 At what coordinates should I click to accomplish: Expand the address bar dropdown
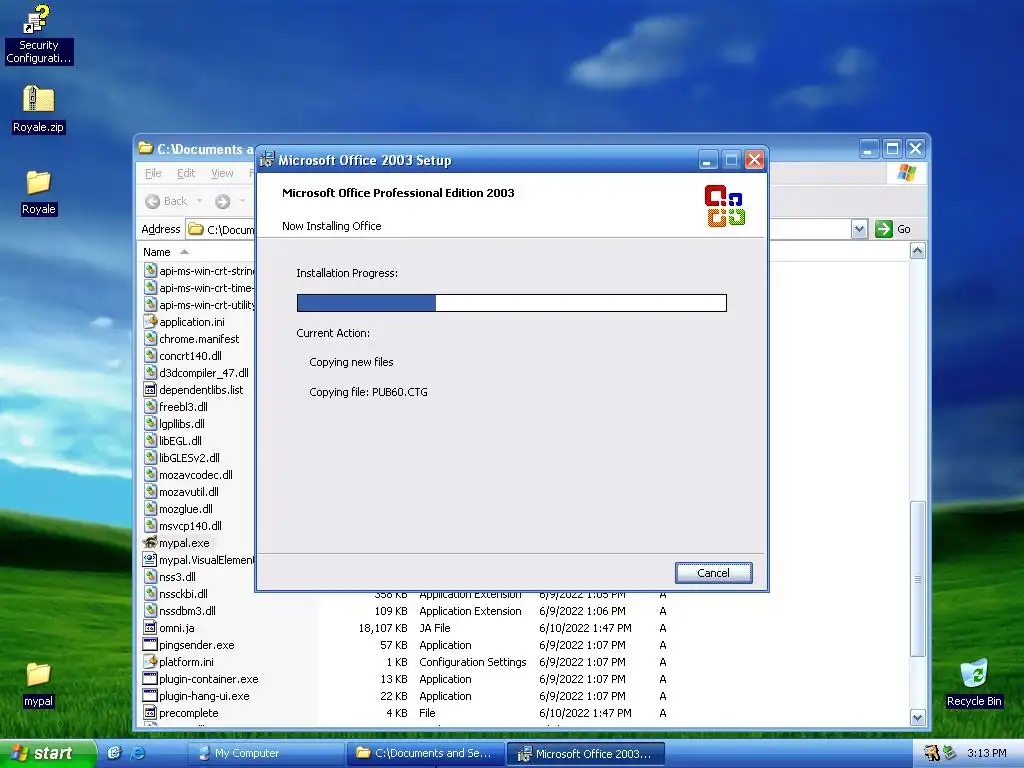click(x=859, y=229)
